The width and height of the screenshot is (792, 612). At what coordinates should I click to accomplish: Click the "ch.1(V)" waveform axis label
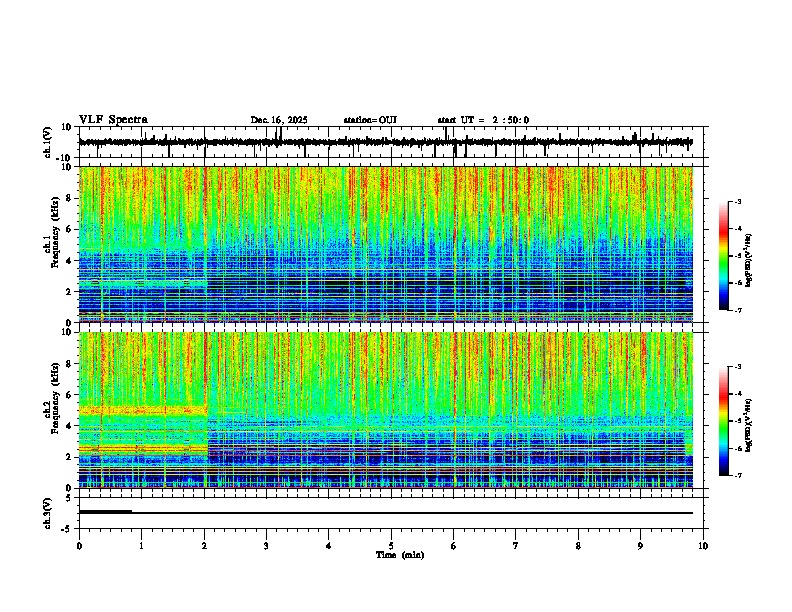(48, 142)
